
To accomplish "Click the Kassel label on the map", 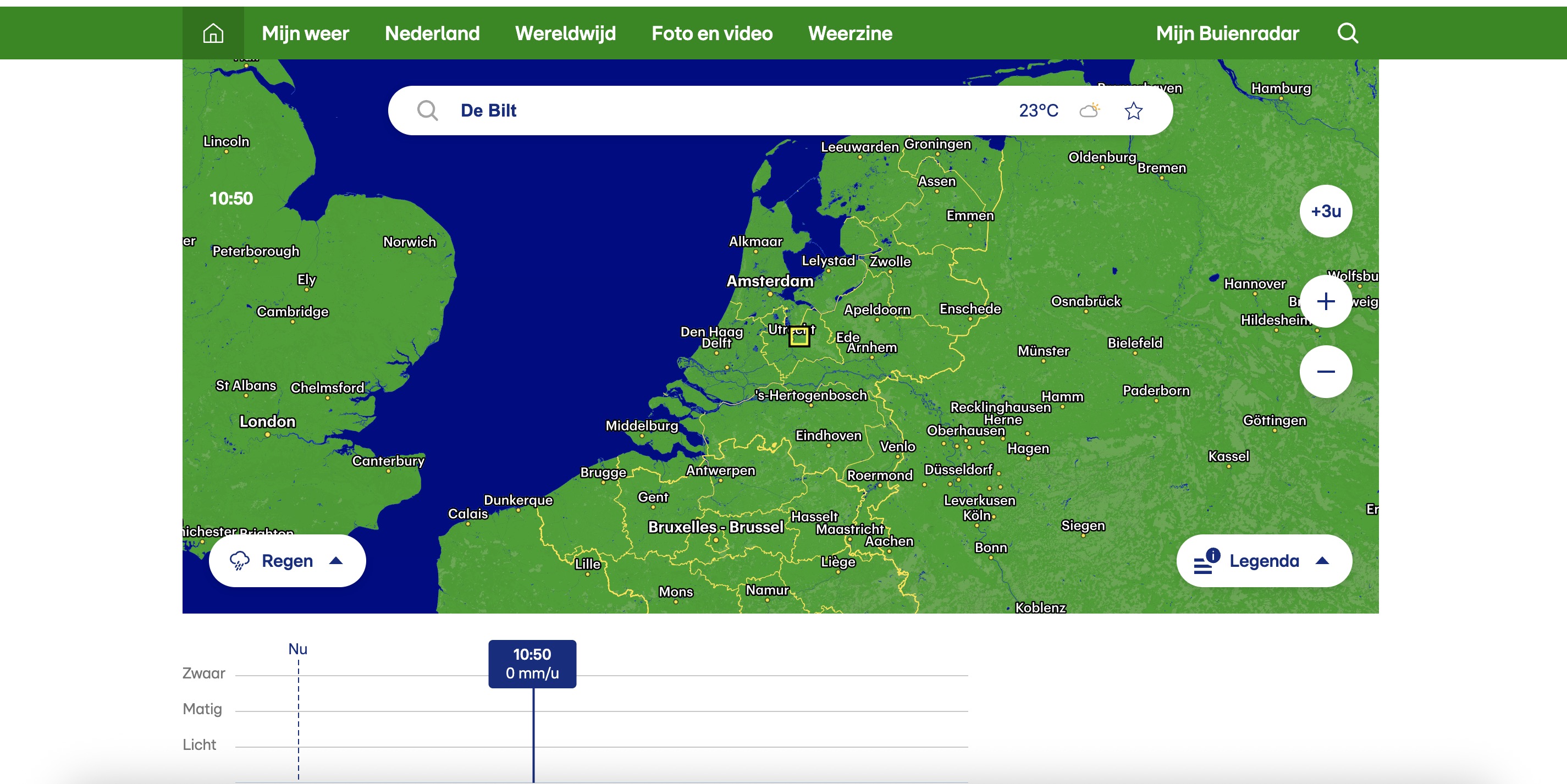I will [1228, 456].
